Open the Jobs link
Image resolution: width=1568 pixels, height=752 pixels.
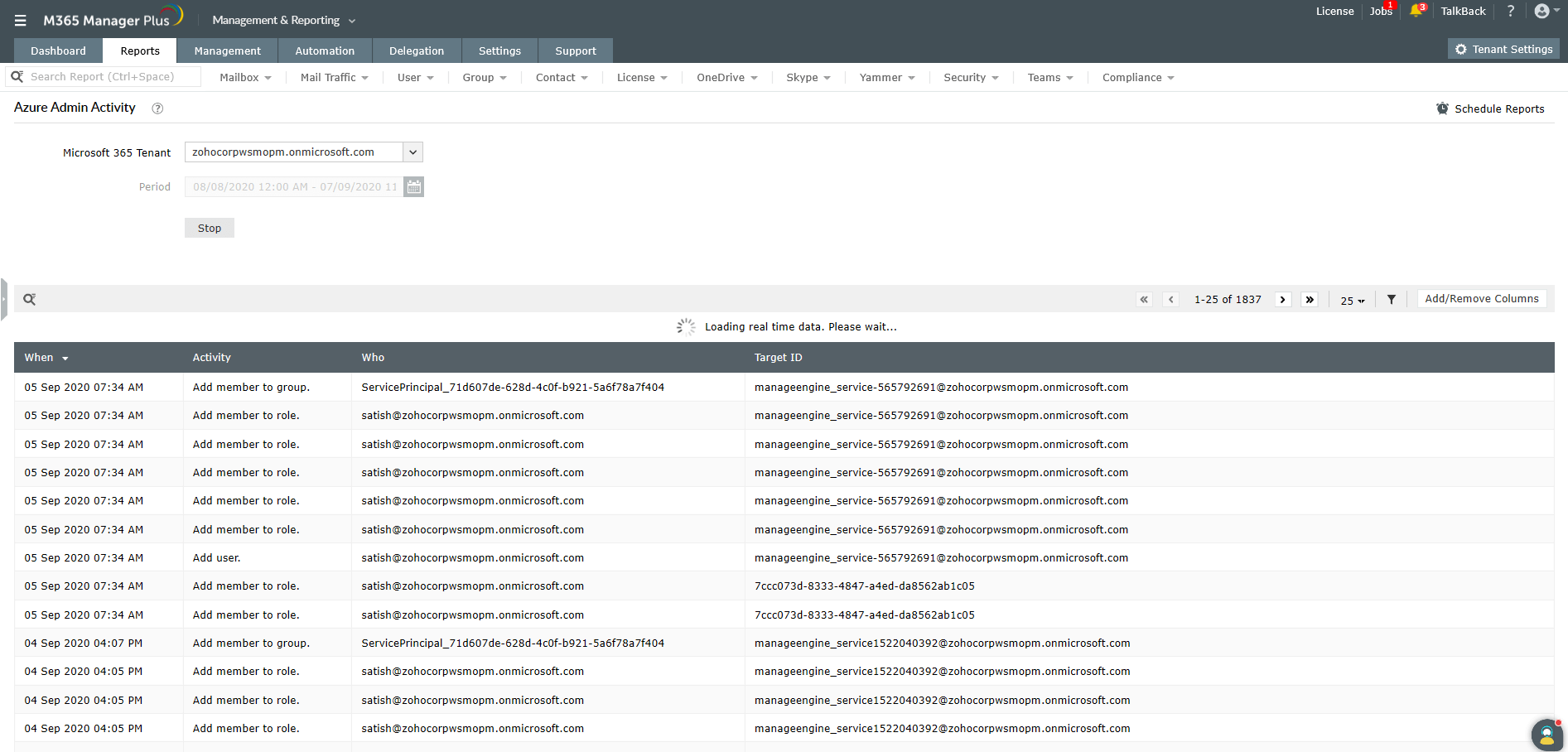(x=1381, y=11)
